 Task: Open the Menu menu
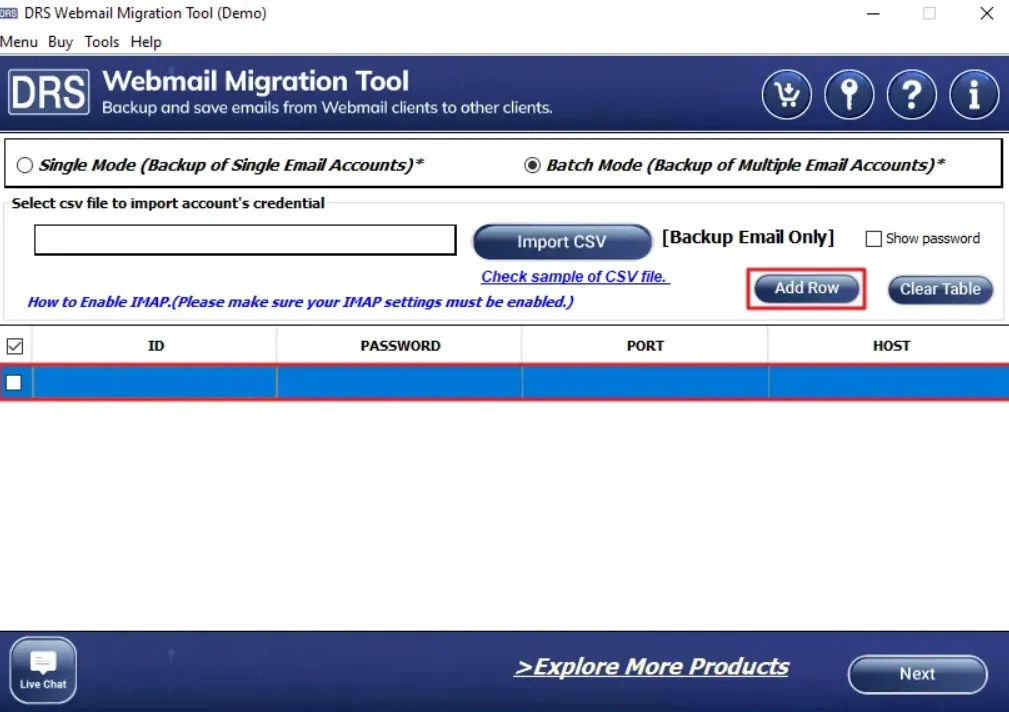click(x=19, y=42)
